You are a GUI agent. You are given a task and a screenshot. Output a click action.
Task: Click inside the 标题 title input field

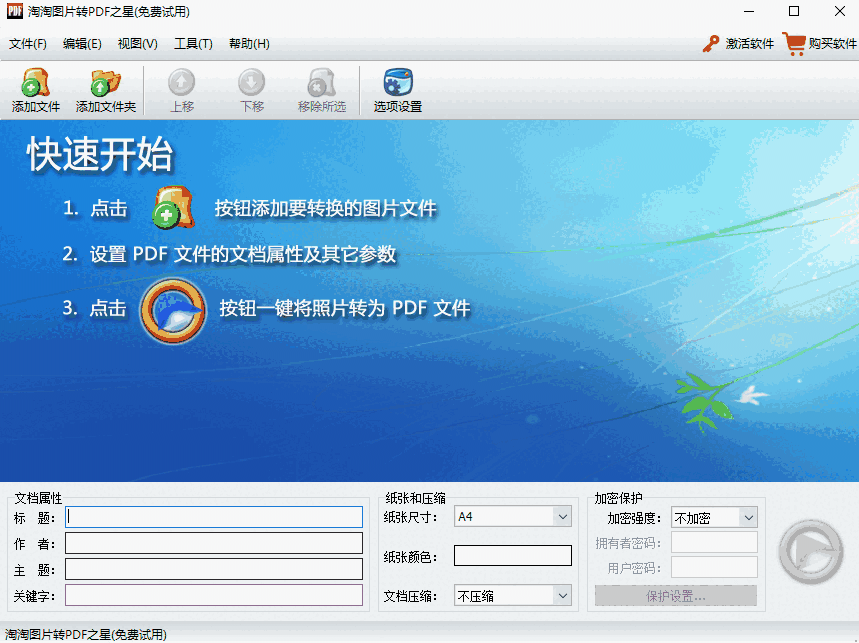pos(213,517)
